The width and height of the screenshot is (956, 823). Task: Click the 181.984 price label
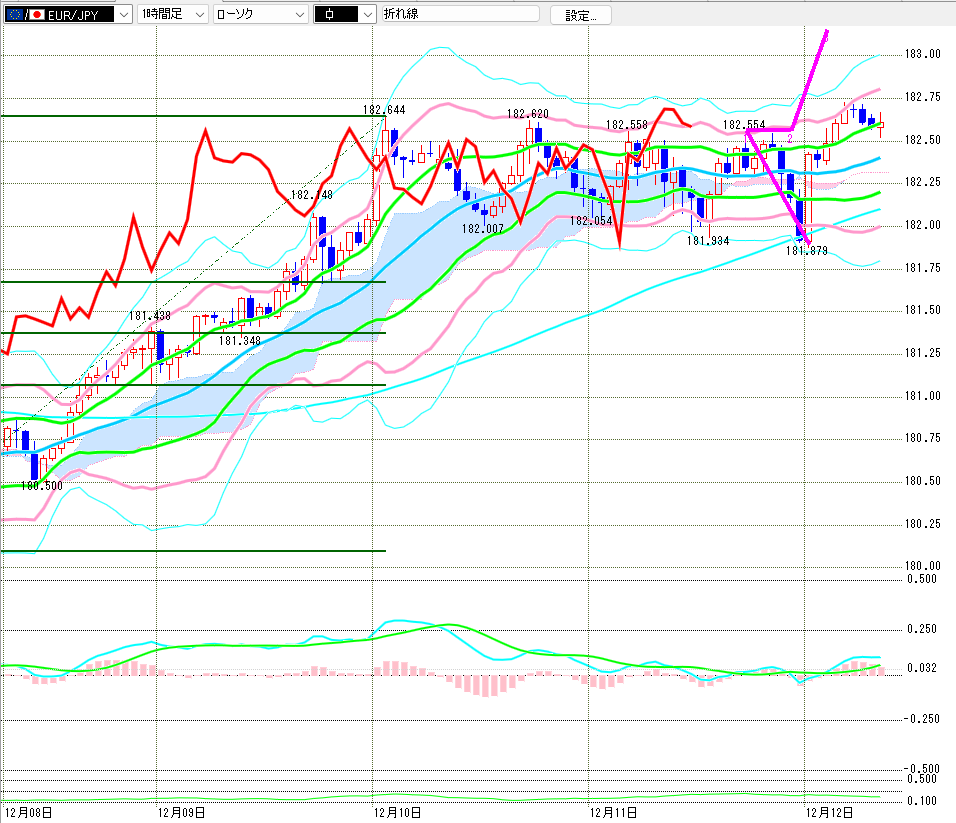(x=707, y=241)
